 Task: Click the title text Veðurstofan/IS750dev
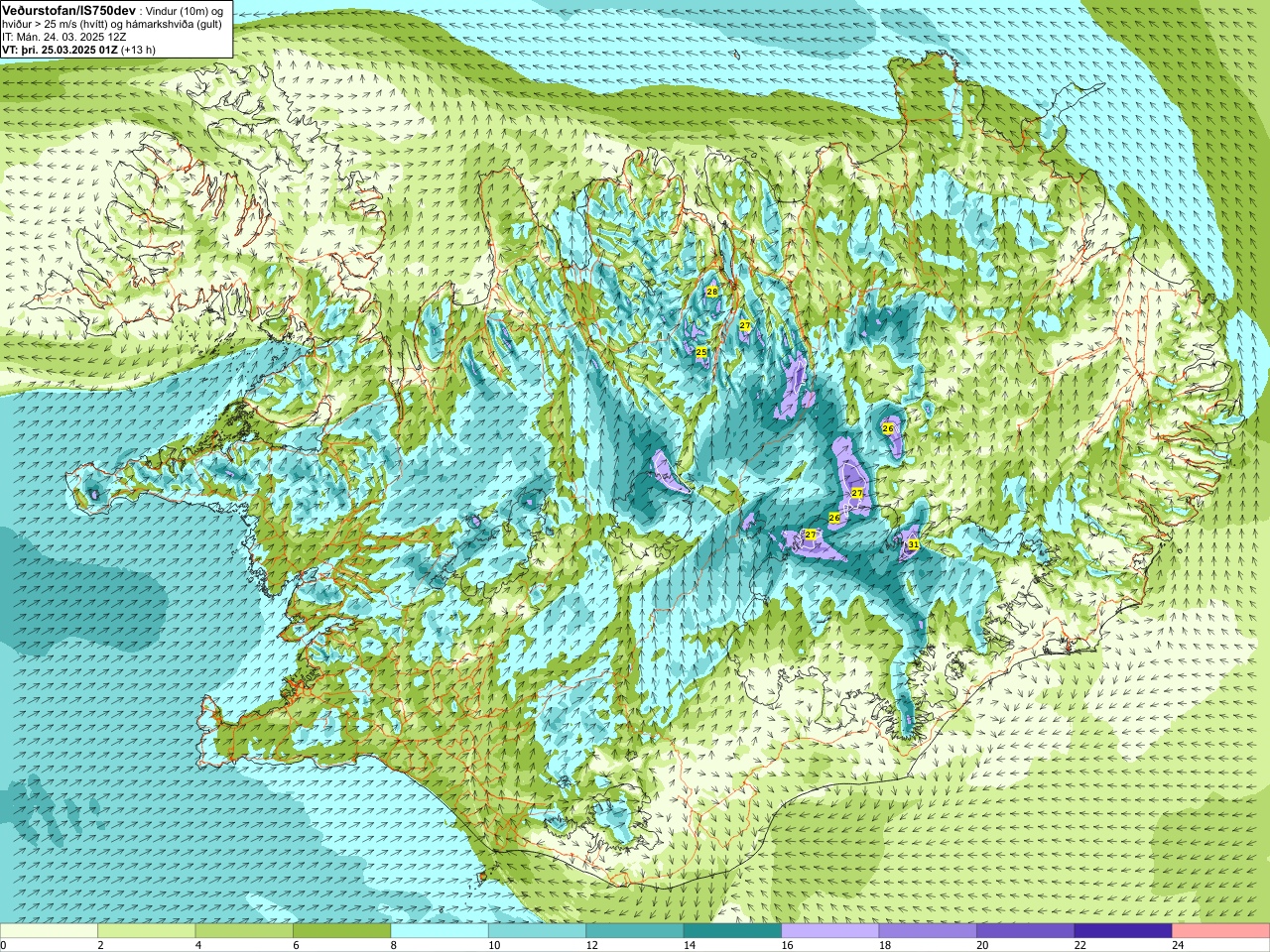69,10
